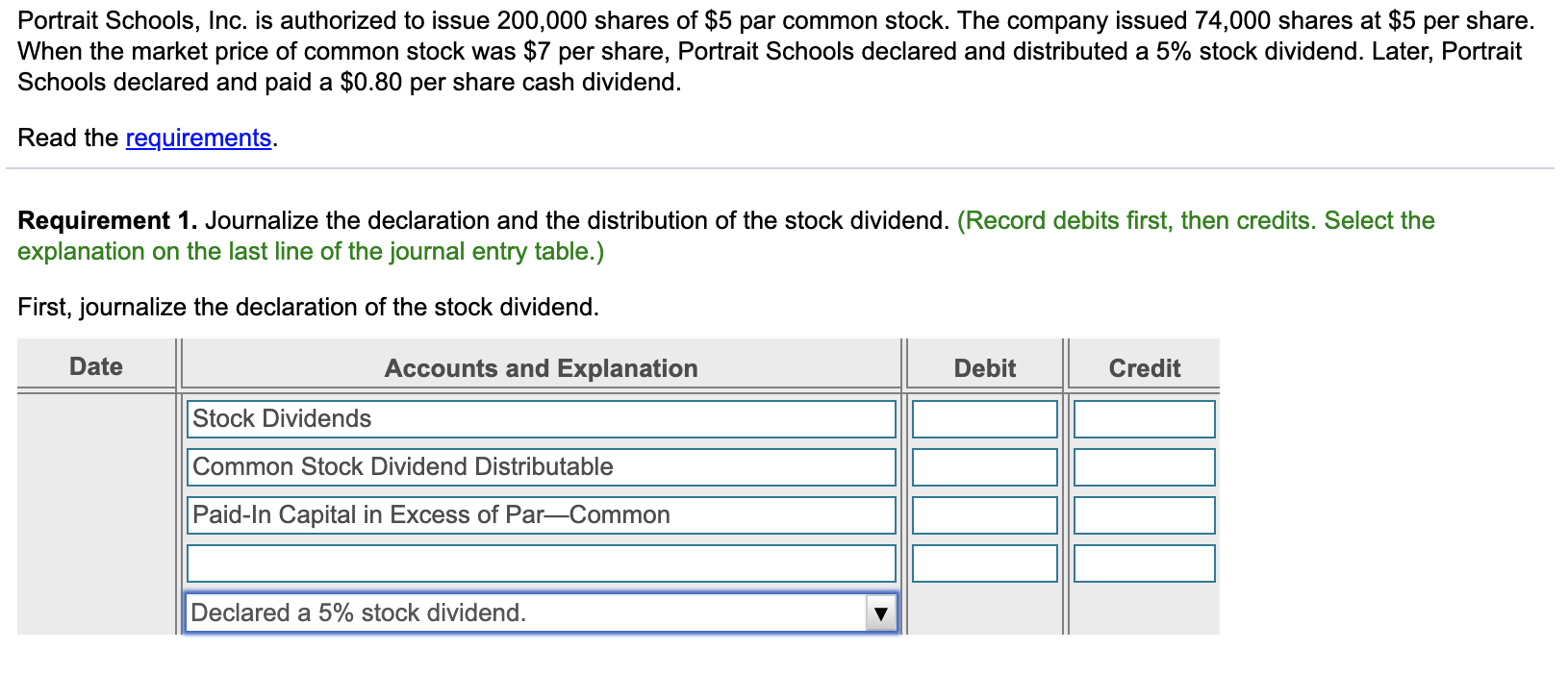Click the Debit box in the empty fourth row
The width and height of the screenshot is (1568, 675).
[x=985, y=563]
